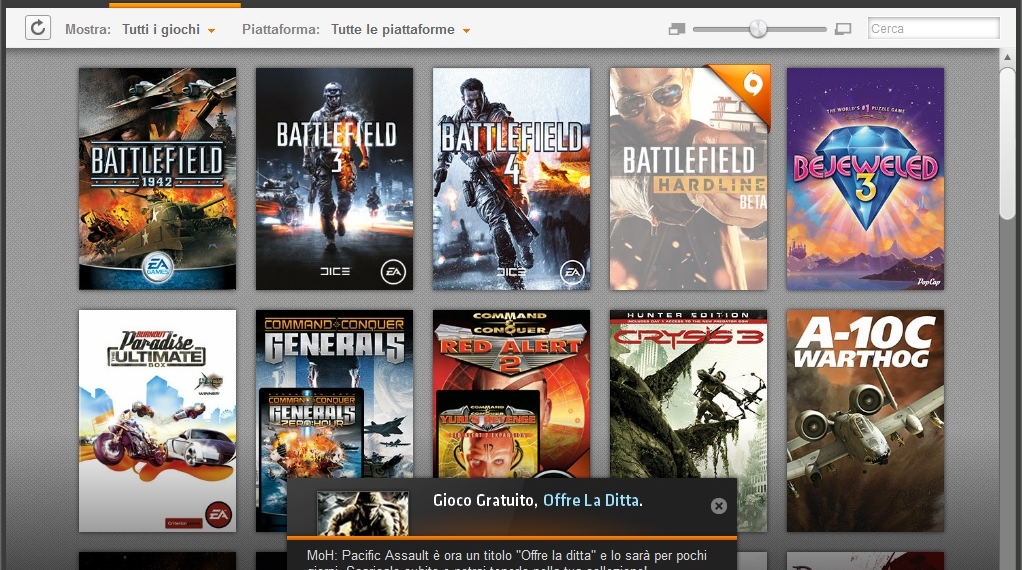This screenshot has width=1022, height=570.
Task: Select the Command & Conquer Red Alert 2 cover
Action: [511, 394]
